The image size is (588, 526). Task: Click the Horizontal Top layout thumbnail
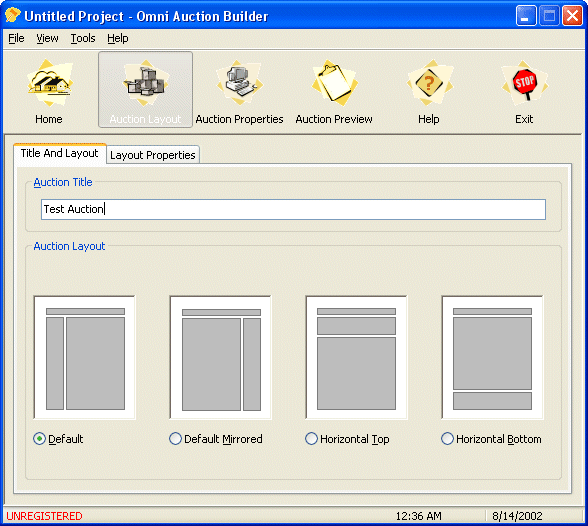tap(357, 357)
